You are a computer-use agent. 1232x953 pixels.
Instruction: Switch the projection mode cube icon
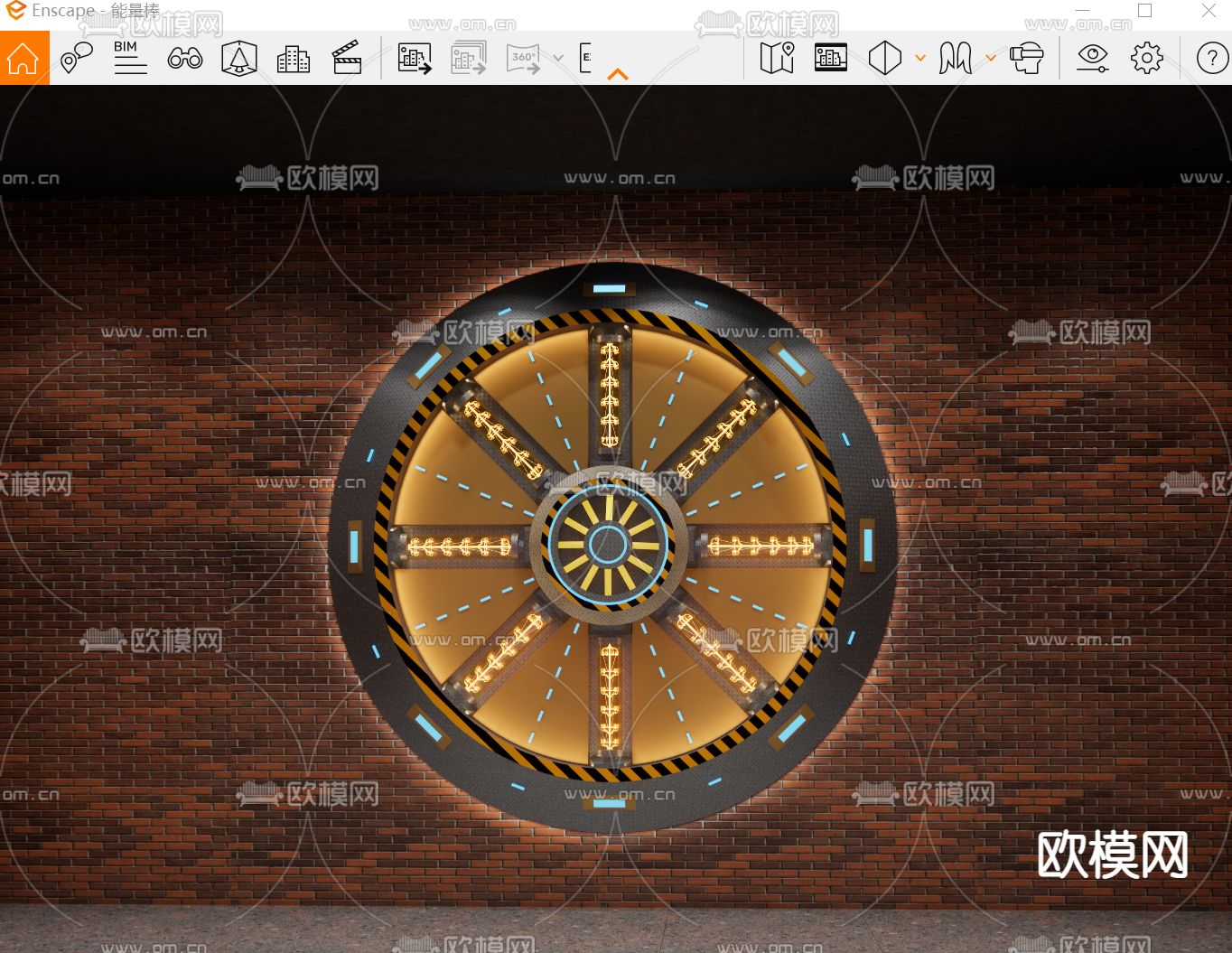(885, 59)
